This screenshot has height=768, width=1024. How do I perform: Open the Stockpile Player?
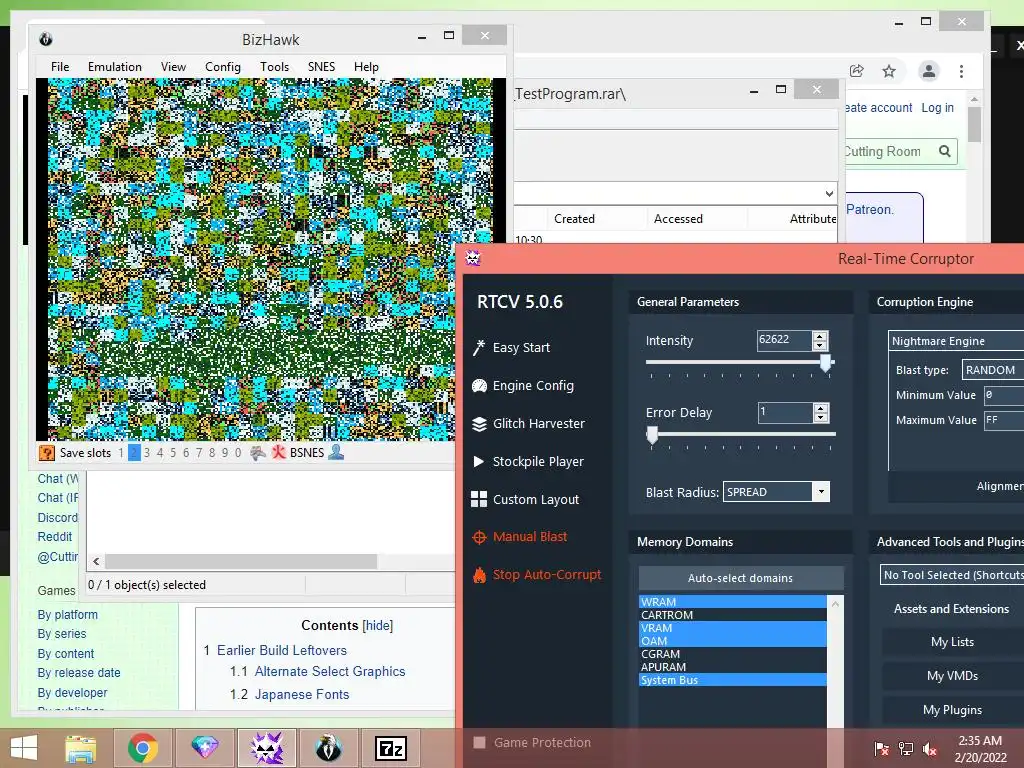pyautogui.click(x=528, y=461)
